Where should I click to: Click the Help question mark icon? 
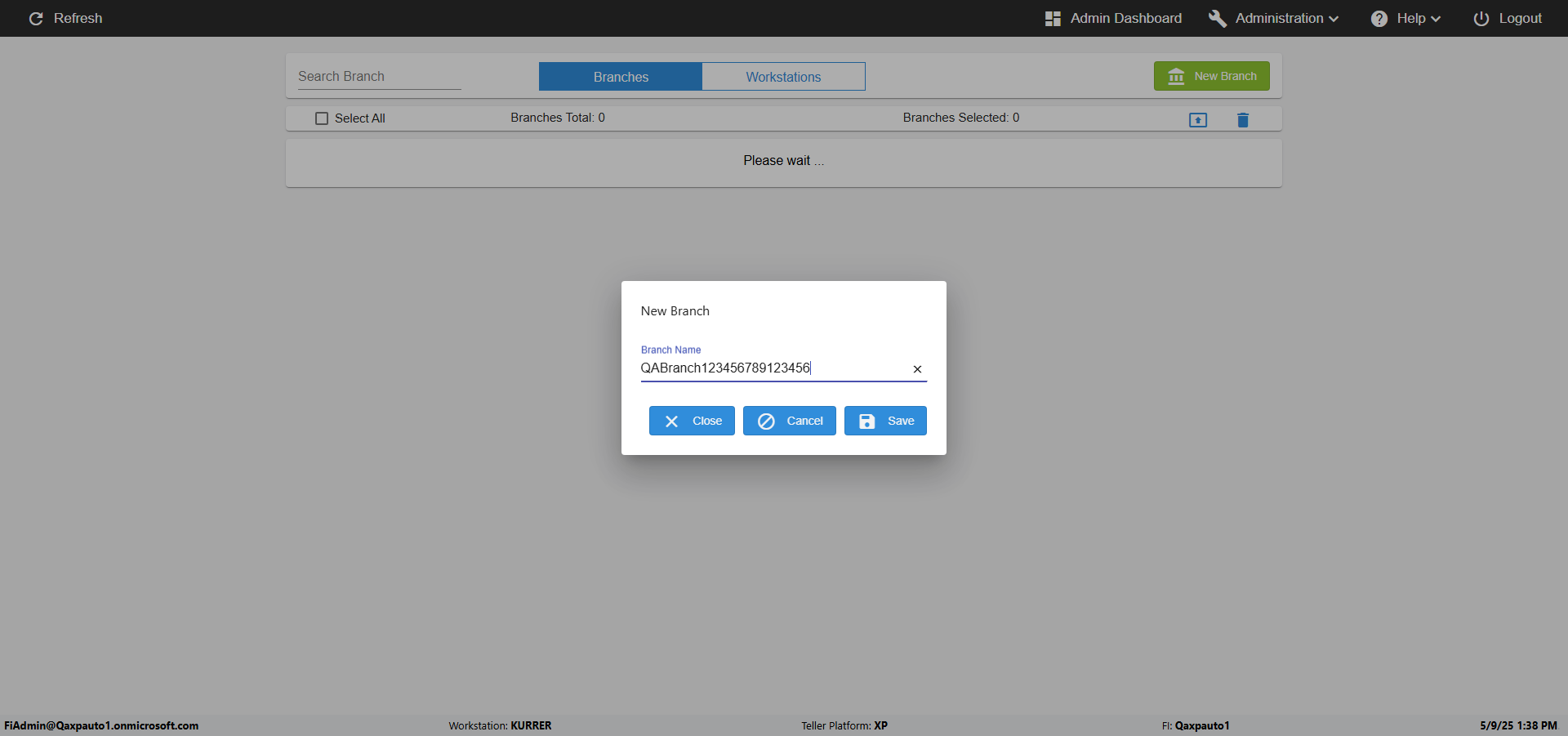(x=1379, y=18)
